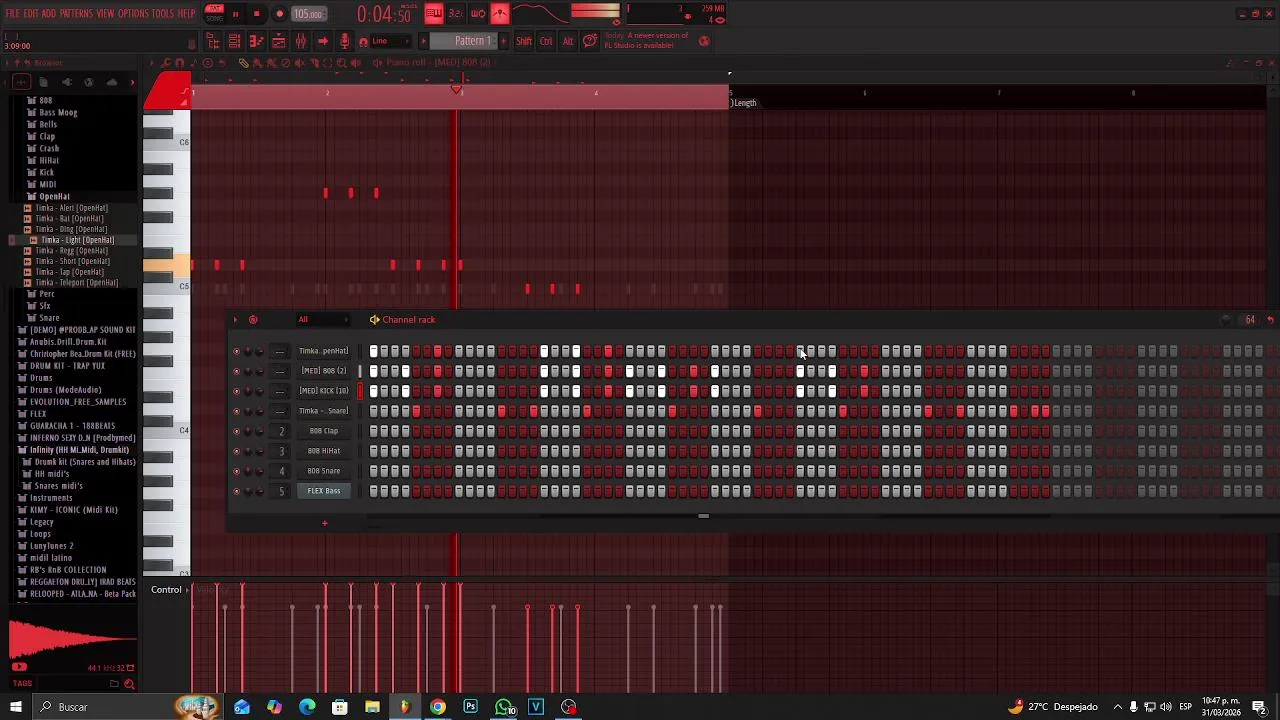Click the snap magnet headphone icon

(x=363, y=42)
